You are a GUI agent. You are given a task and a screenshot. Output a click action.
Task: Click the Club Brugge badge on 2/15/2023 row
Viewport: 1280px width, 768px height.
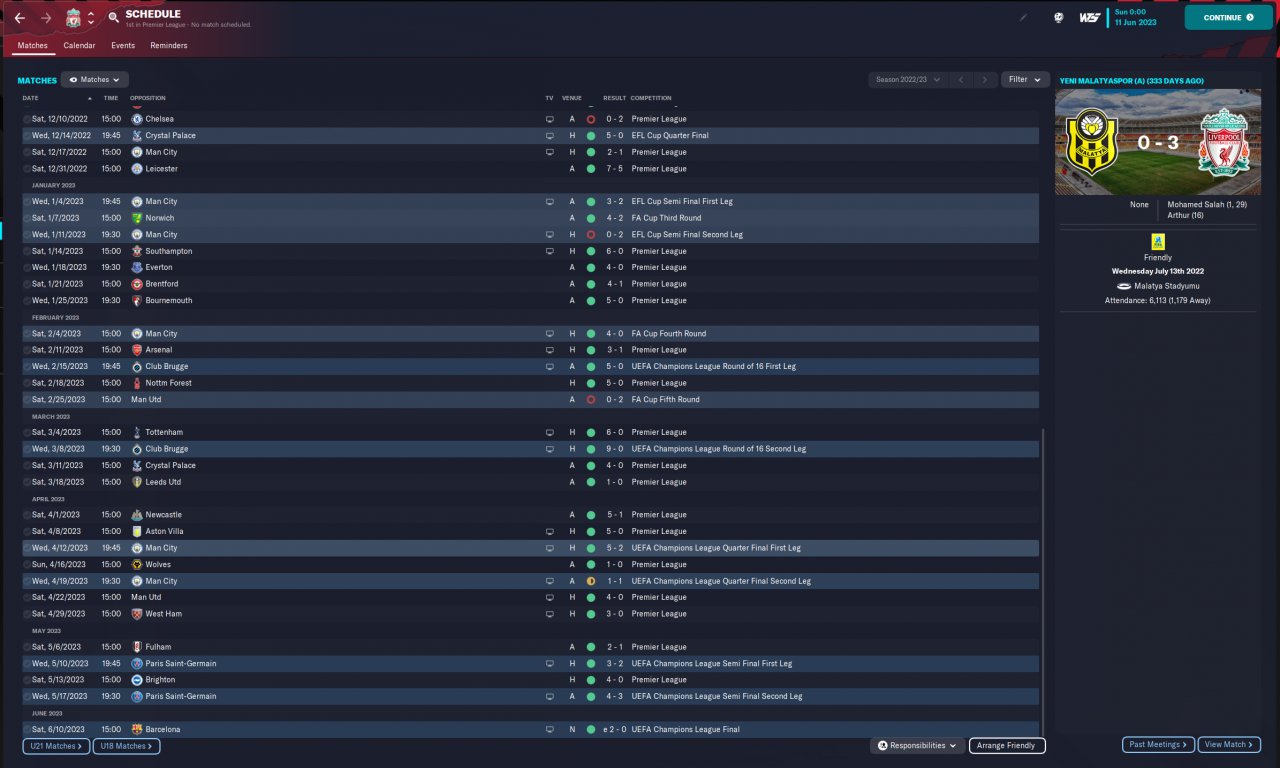coord(137,366)
